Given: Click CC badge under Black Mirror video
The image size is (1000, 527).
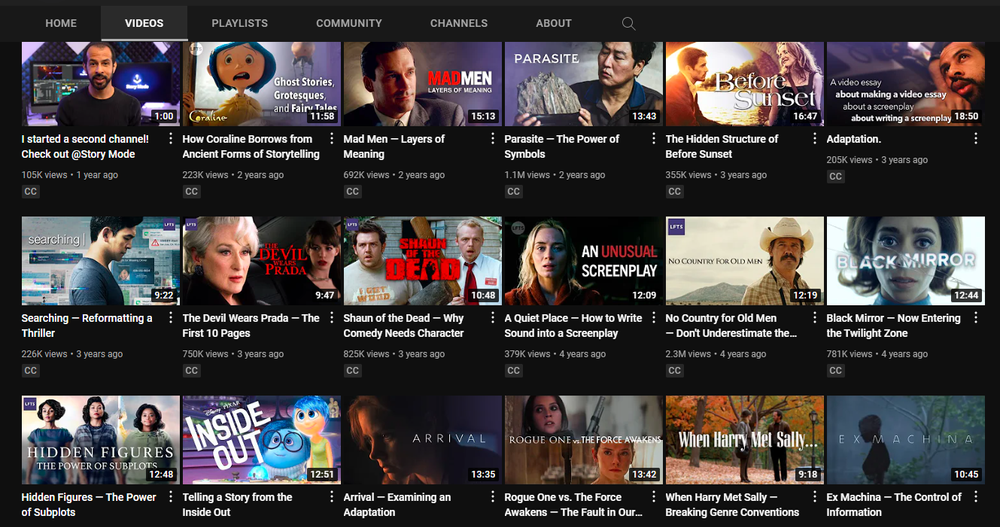Looking at the screenshot, I should (x=835, y=371).
